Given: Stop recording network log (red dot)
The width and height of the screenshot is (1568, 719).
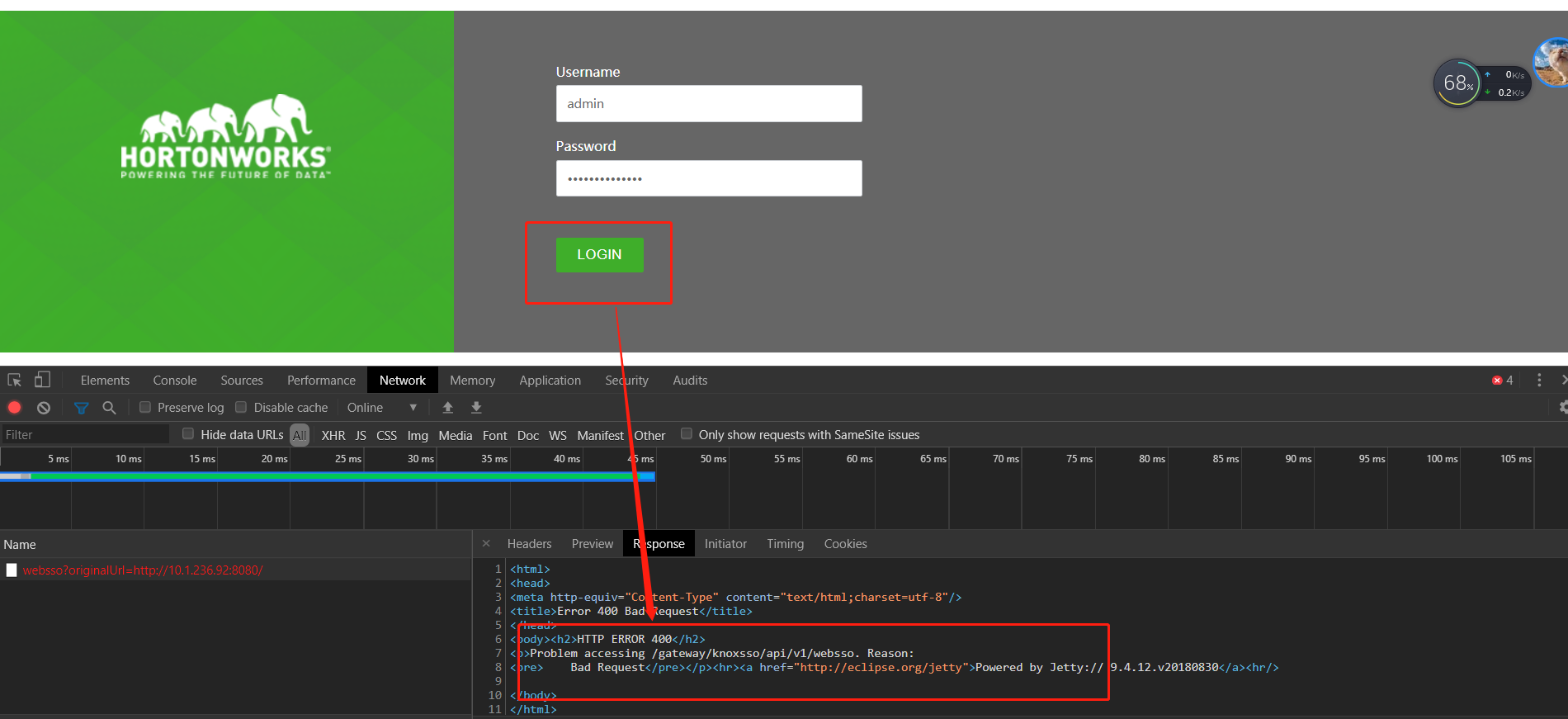Looking at the screenshot, I should [15, 407].
